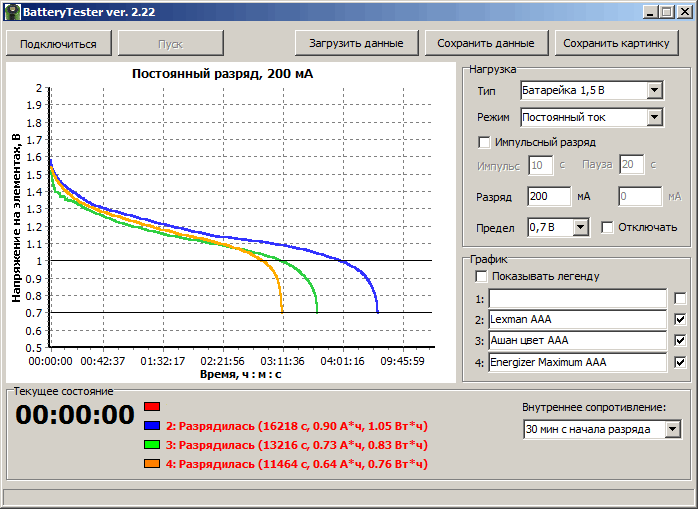Click the Подключиться button
This screenshot has height=509, width=698.
(x=58, y=43)
